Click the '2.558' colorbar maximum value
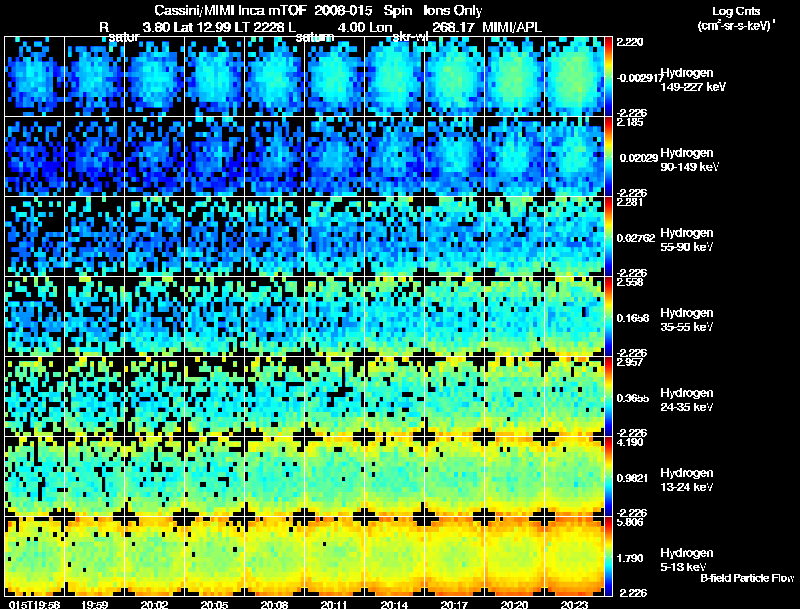 click(630, 282)
